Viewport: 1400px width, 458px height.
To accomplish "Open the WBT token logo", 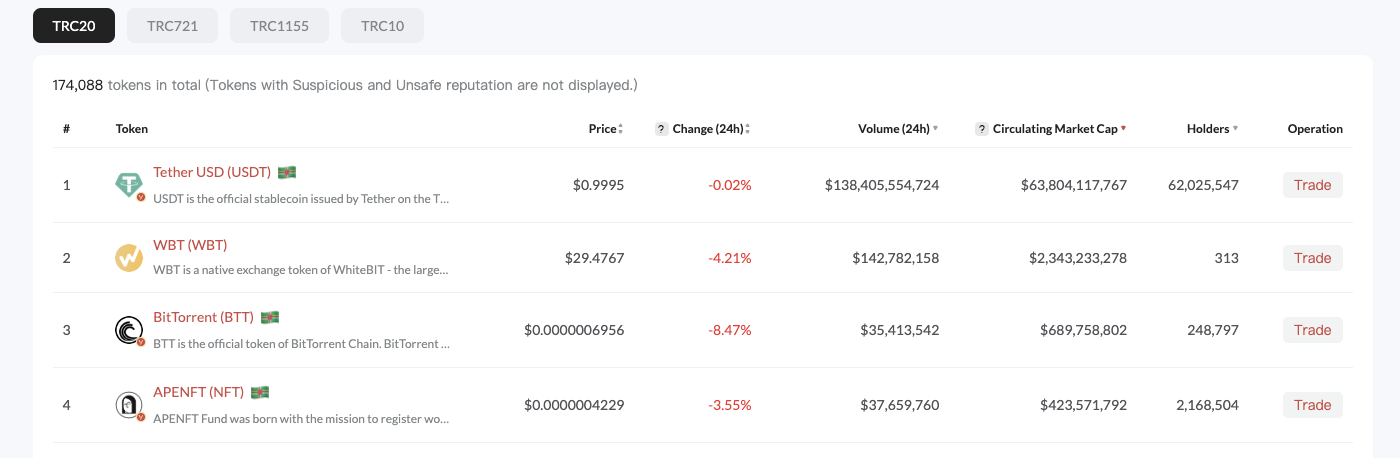I will point(129,258).
